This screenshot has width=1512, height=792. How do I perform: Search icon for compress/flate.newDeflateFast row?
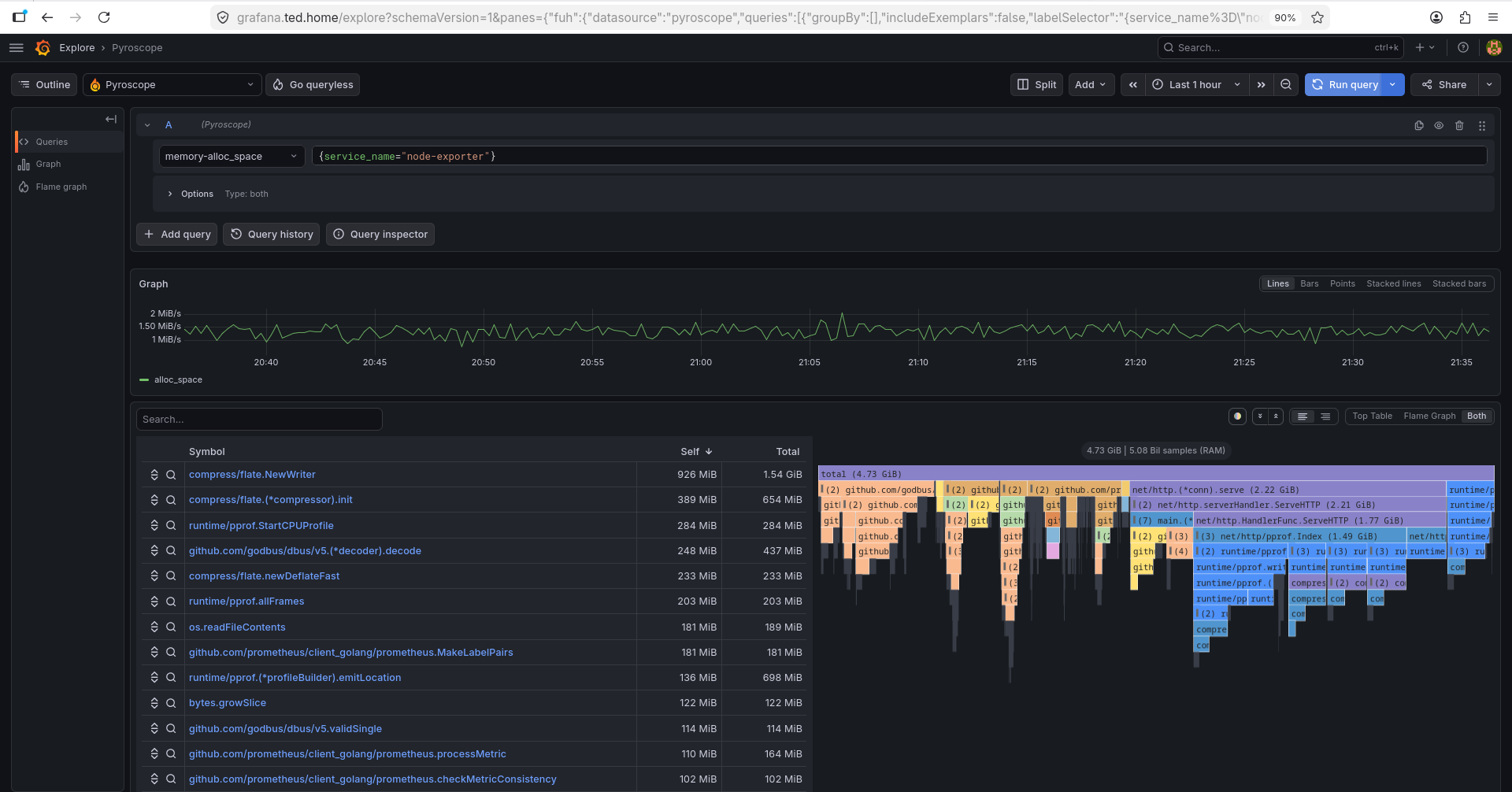click(171, 576)
